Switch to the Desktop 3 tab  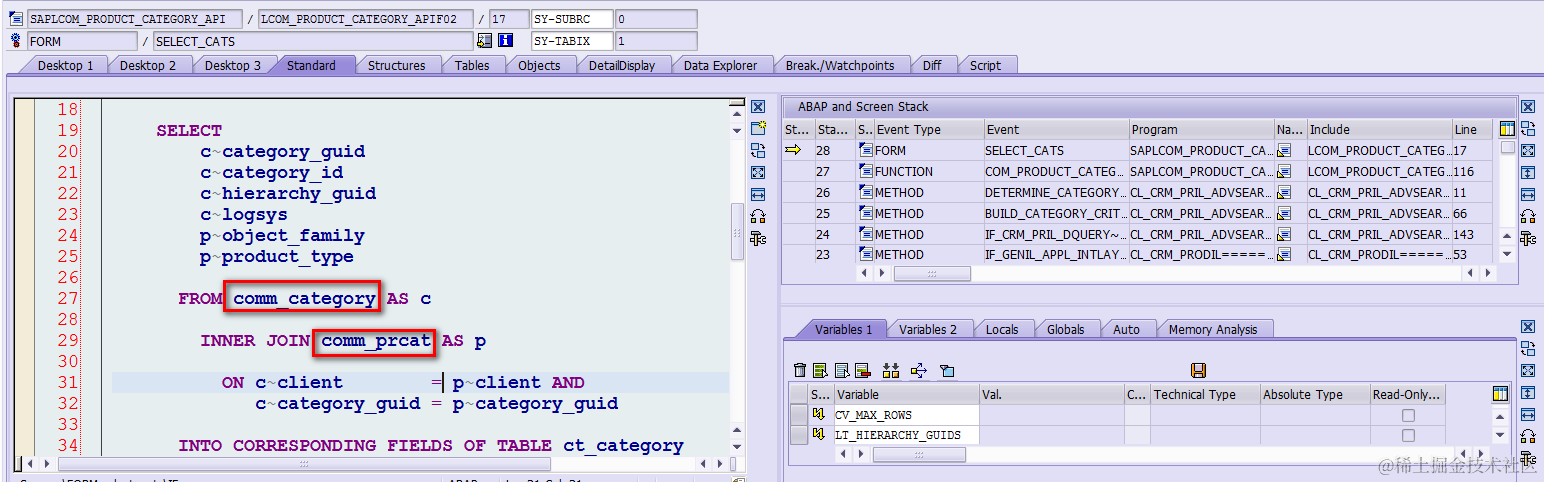tap(233, 65)
